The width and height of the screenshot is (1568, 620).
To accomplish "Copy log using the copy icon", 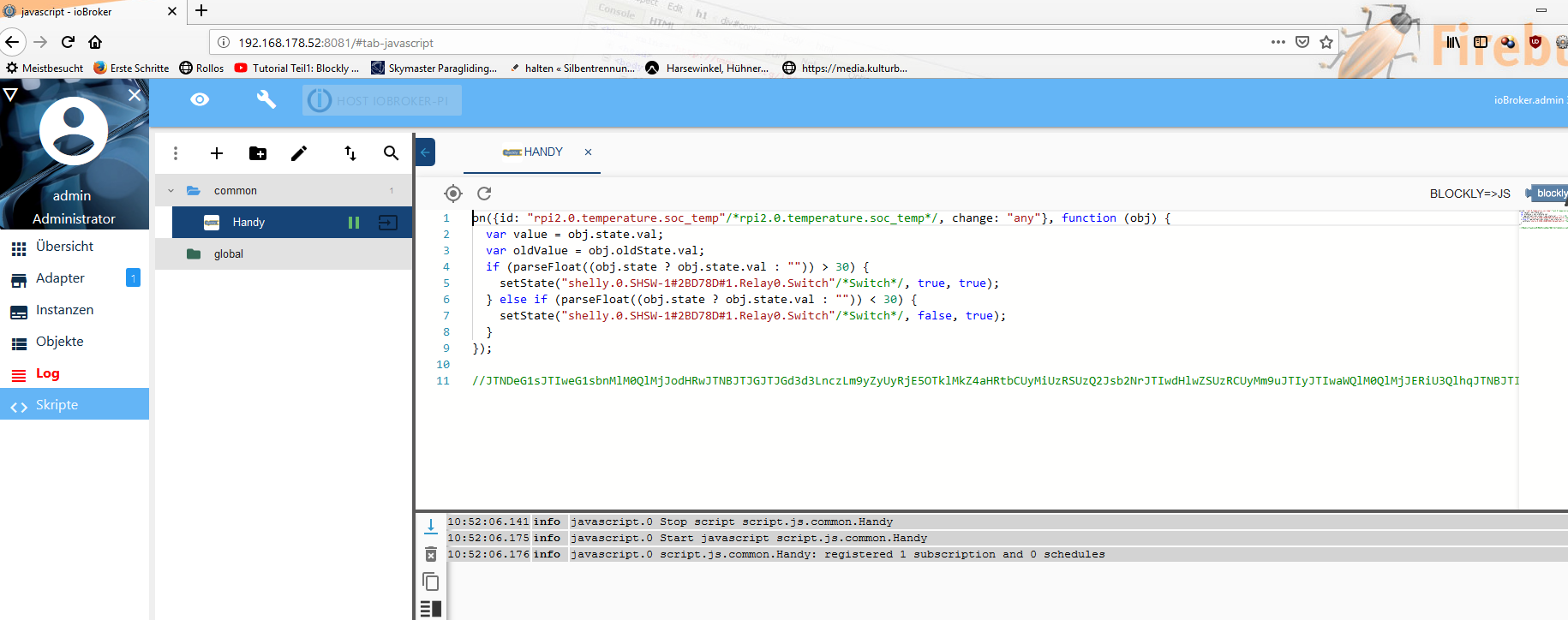I will click(431, 582).
